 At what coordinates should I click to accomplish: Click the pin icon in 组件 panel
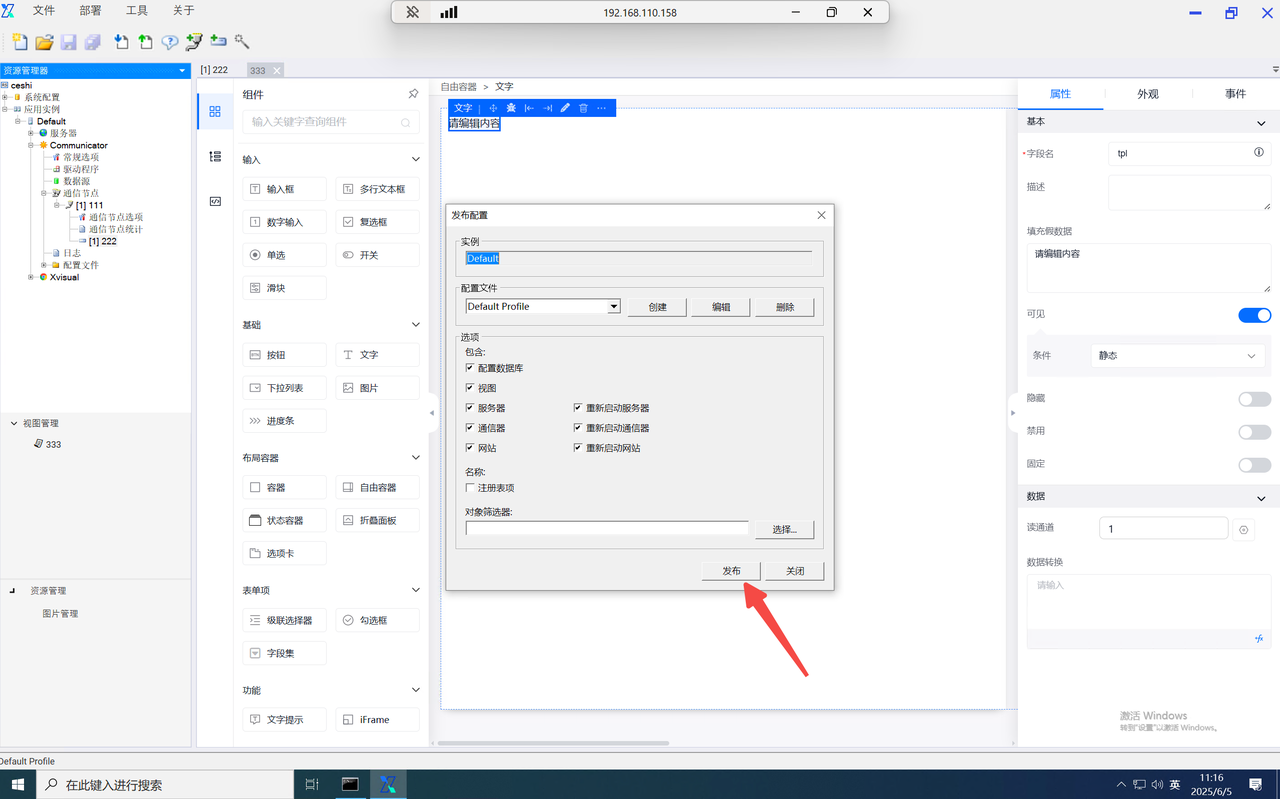coord(413,94)
